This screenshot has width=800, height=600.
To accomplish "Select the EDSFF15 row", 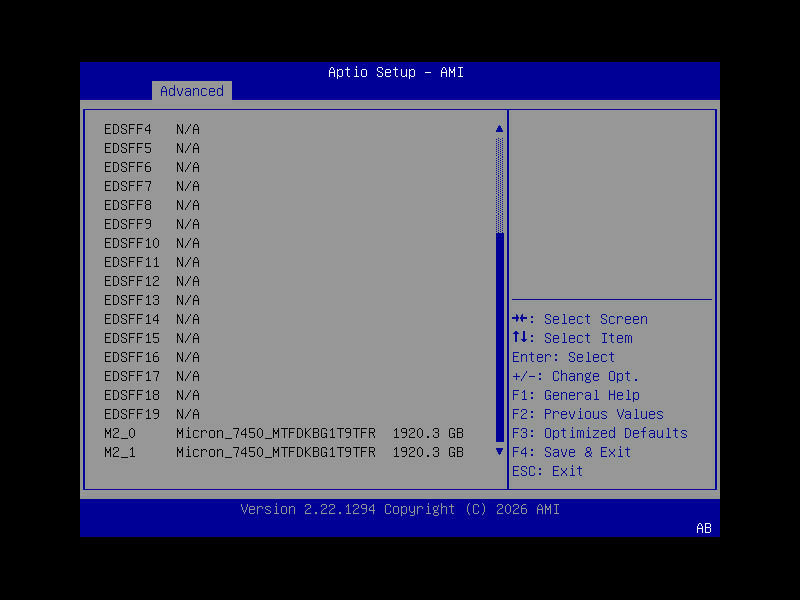I will [x=152, y=338].
